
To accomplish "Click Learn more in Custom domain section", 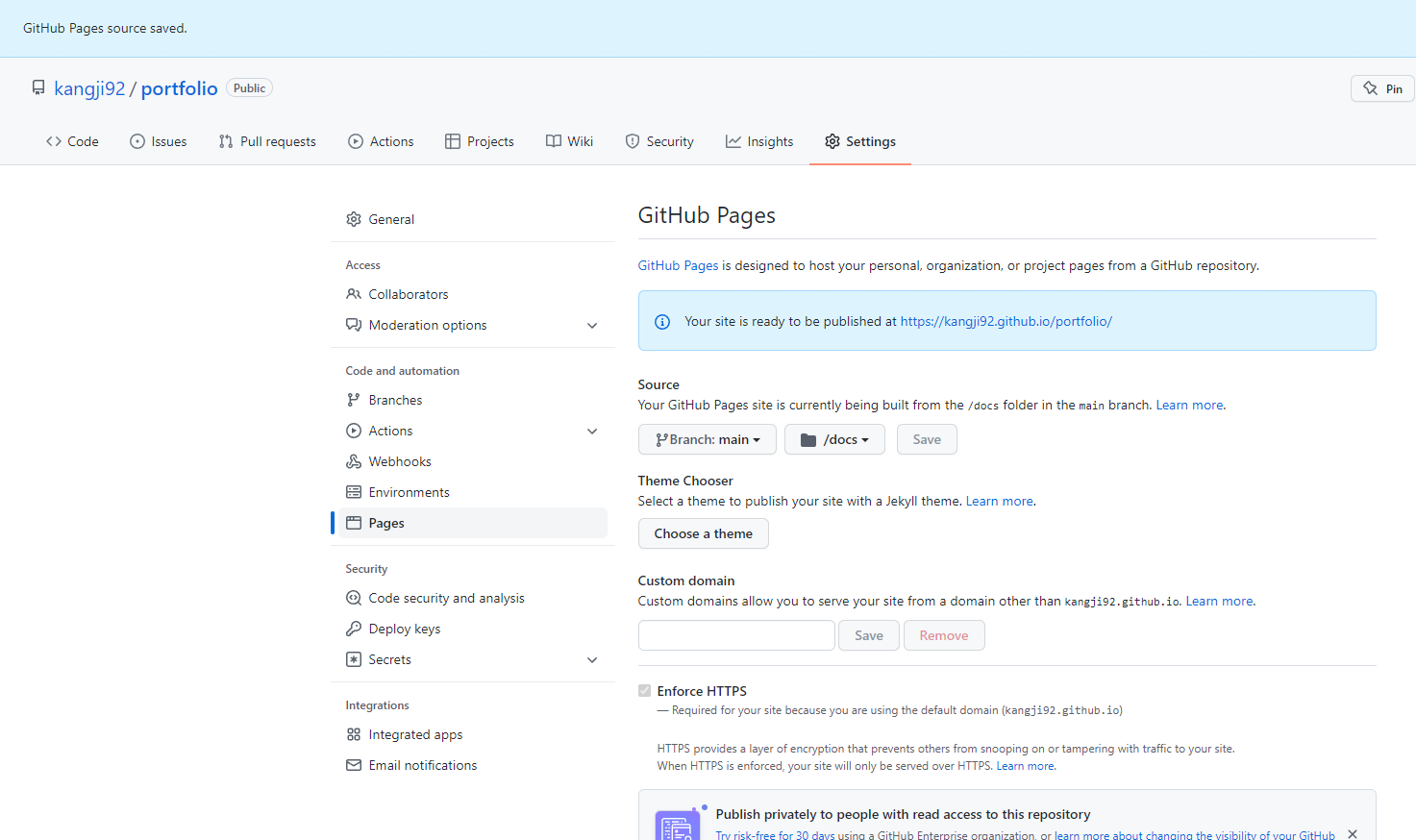I will point(1219,601).
